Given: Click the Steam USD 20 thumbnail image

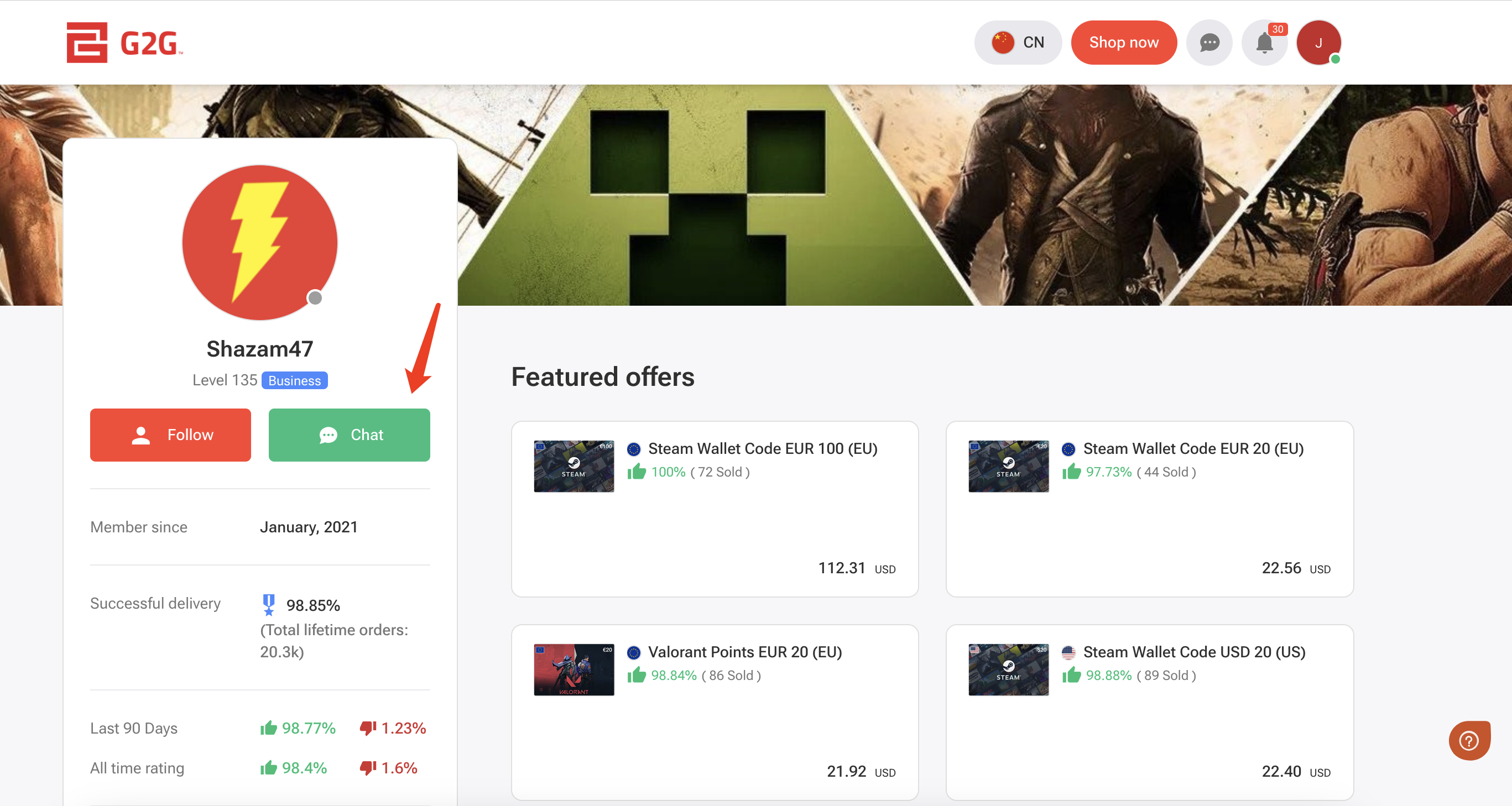Looking at the screenshot, I should pos(1008,669).
